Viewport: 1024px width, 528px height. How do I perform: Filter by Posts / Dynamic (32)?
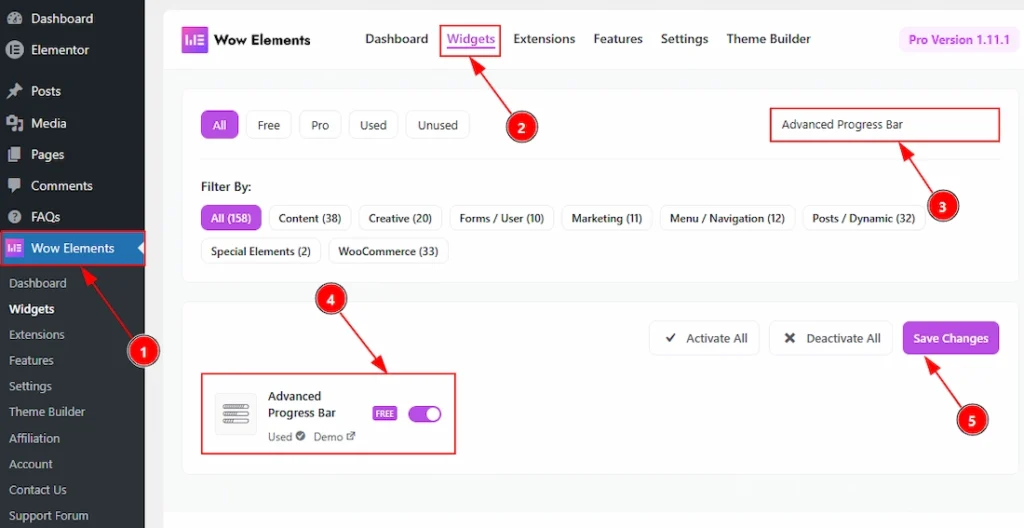click(x=864, y=218)
